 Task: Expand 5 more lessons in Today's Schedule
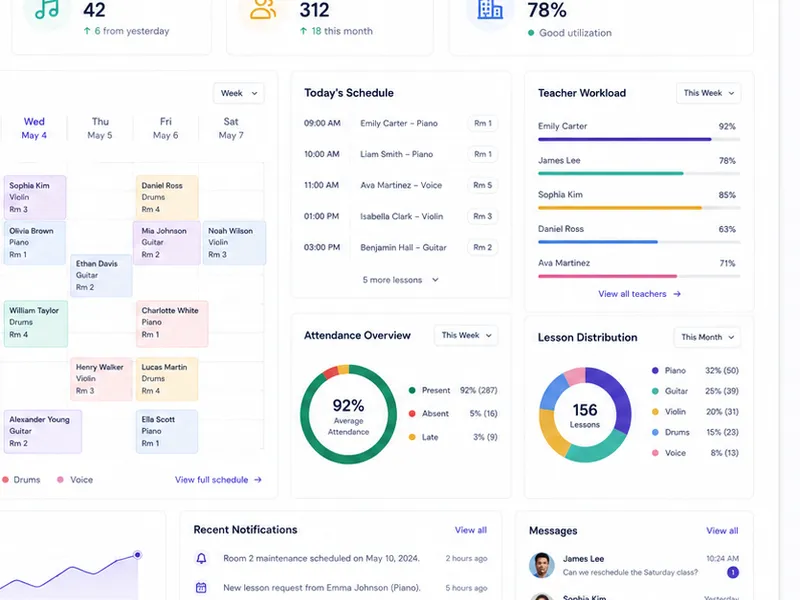pos(401,280)
